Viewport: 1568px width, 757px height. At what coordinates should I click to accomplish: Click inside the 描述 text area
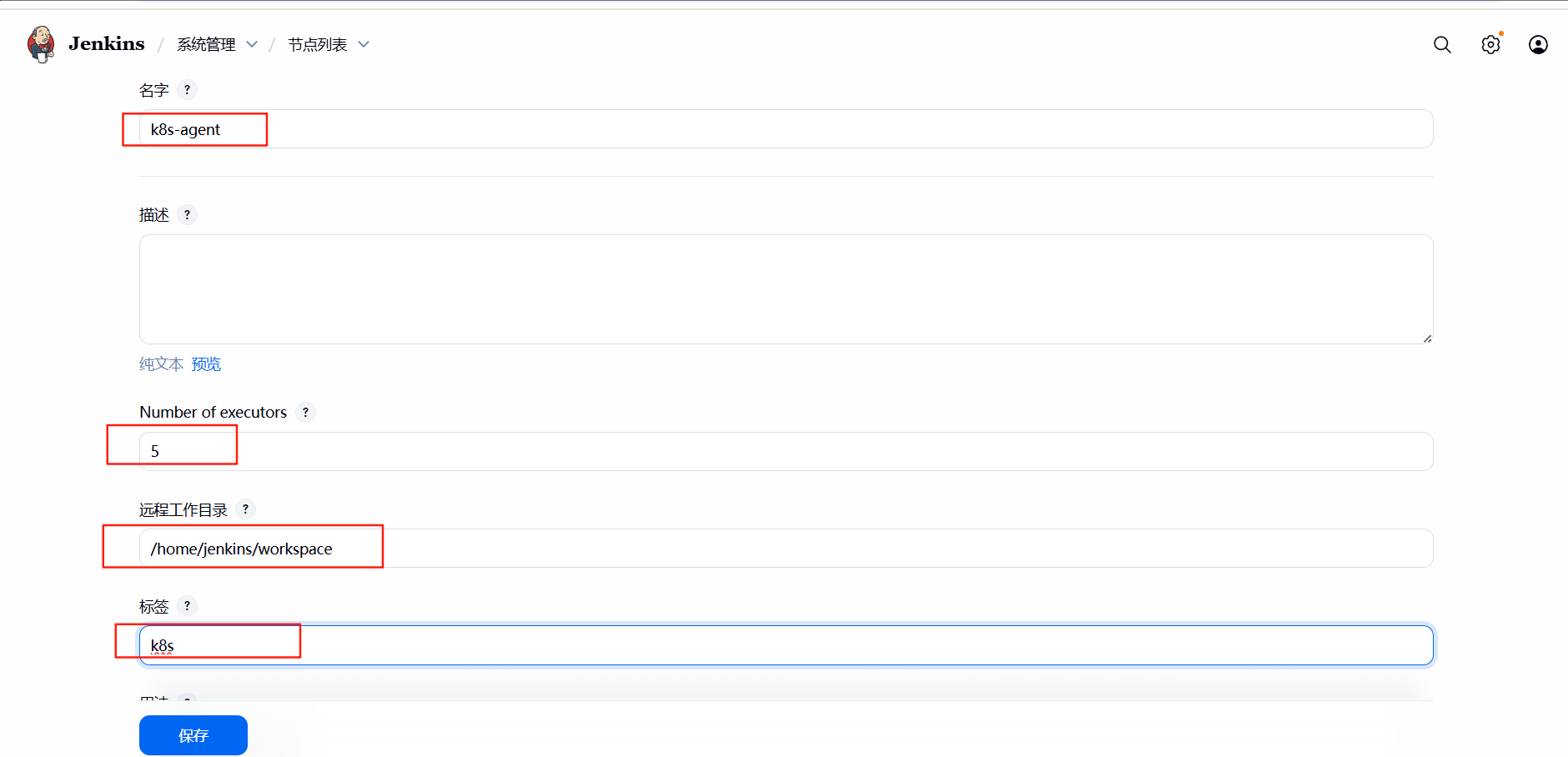pyautogui.click(x=786, y=289)
